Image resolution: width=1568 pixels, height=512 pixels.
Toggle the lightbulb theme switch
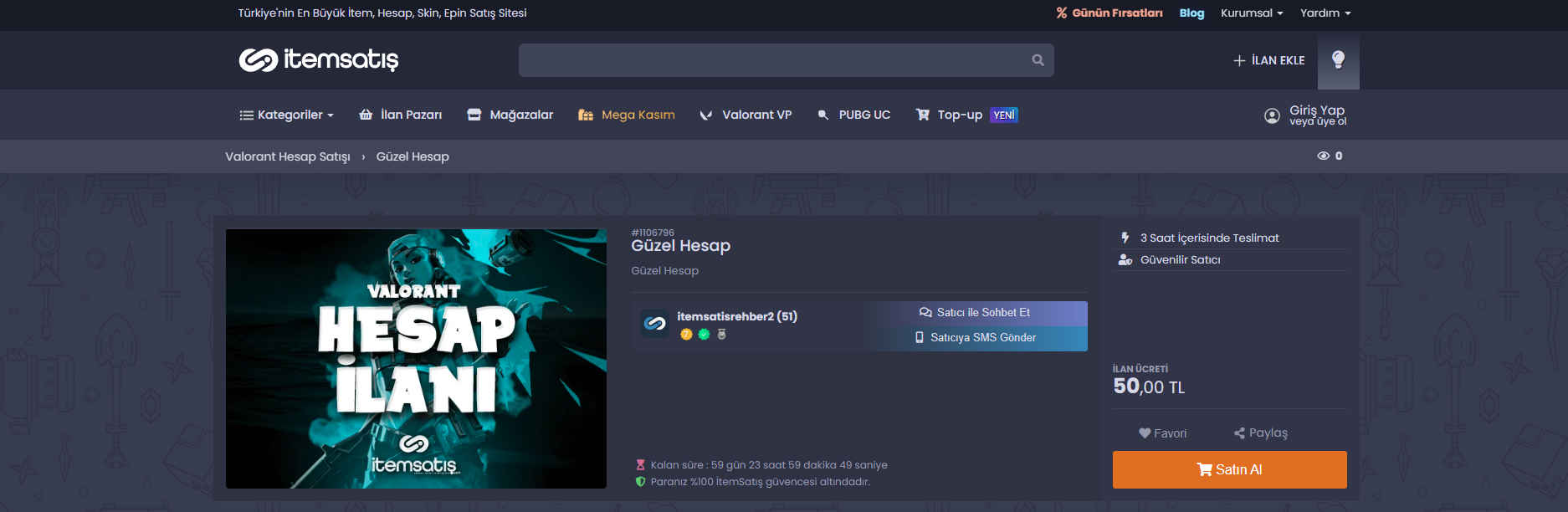pos(1338,60)
